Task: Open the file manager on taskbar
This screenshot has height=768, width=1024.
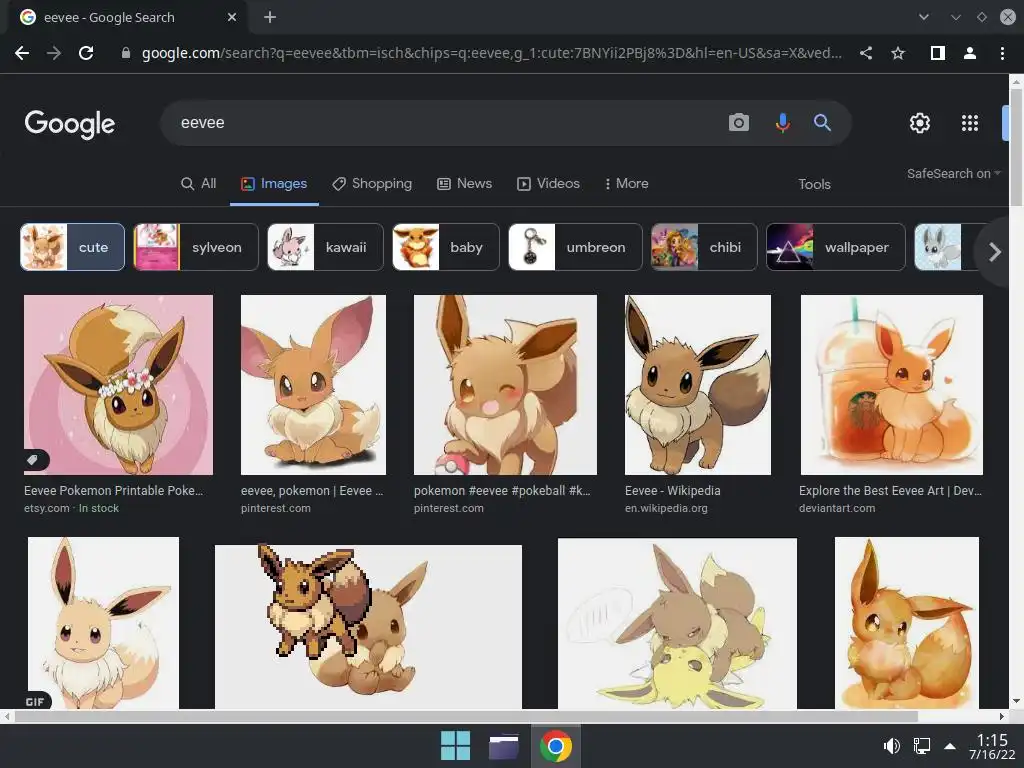Action: 504,746
